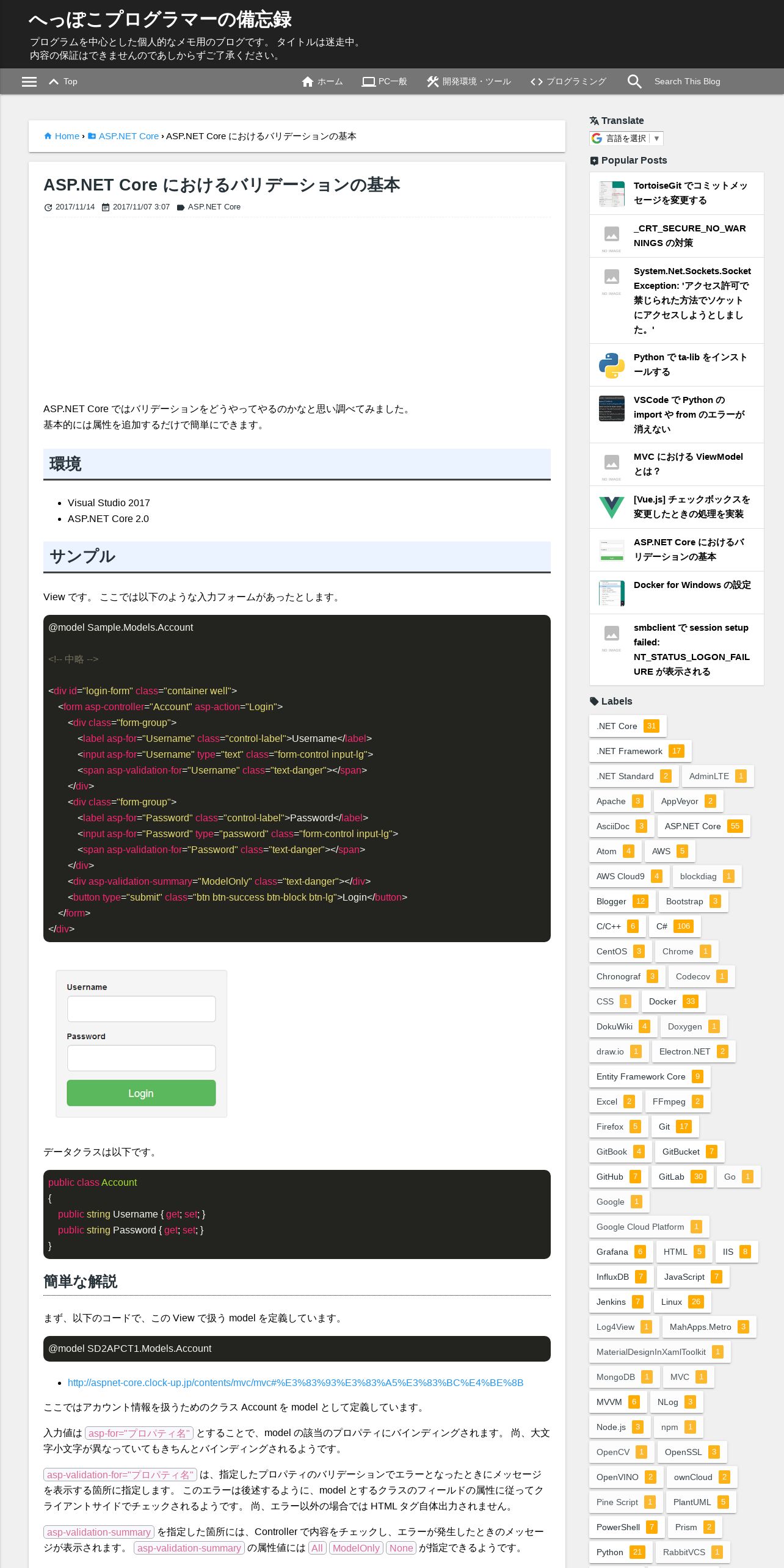Open the Vue.js logo post thumbnail
Screen dimensions: 784x1568
[612, 507]
